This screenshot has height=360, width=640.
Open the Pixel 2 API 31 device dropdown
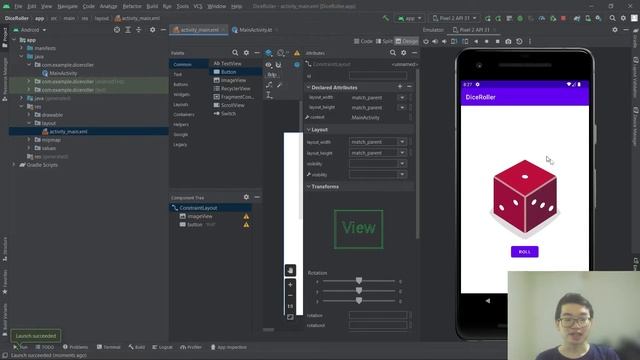click(x=455, y=18)
